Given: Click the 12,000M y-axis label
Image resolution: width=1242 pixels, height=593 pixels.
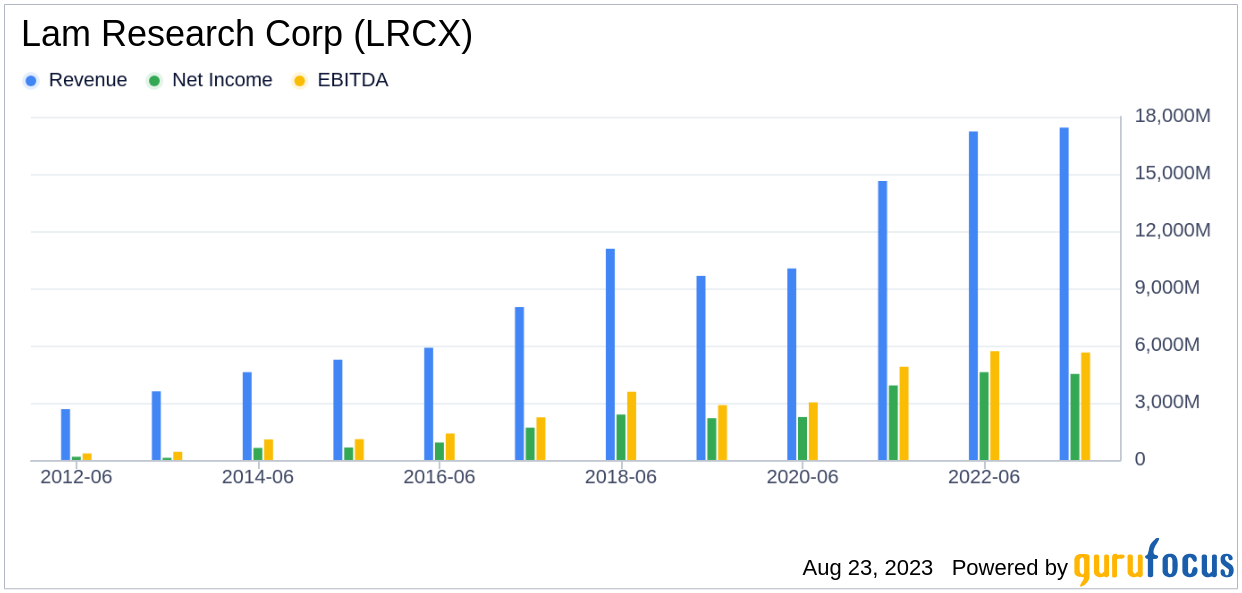Looking at the screenshot, I should [1173, 230].
